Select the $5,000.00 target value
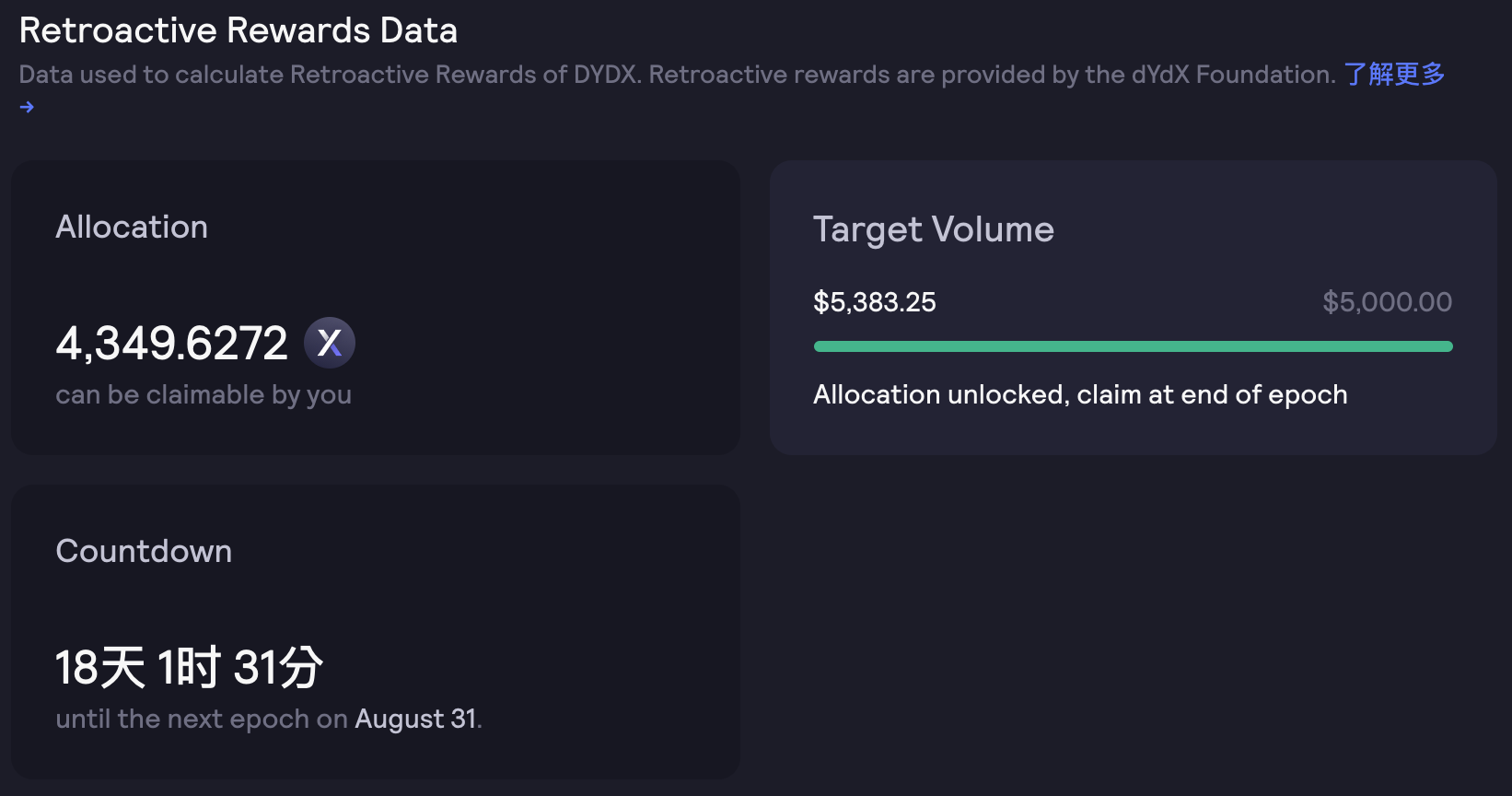 1387,302
